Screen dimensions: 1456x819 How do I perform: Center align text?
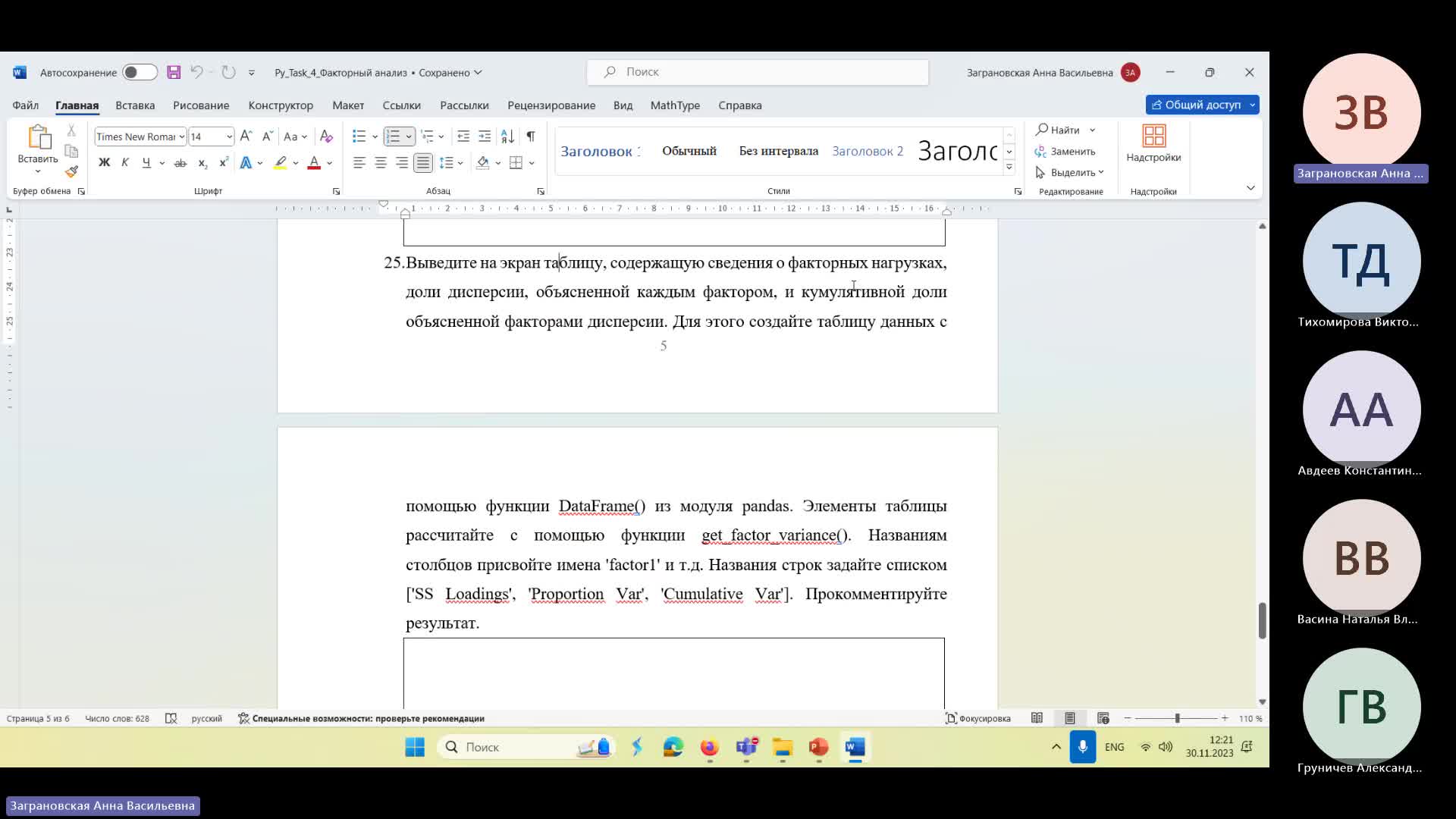point(381,162)
